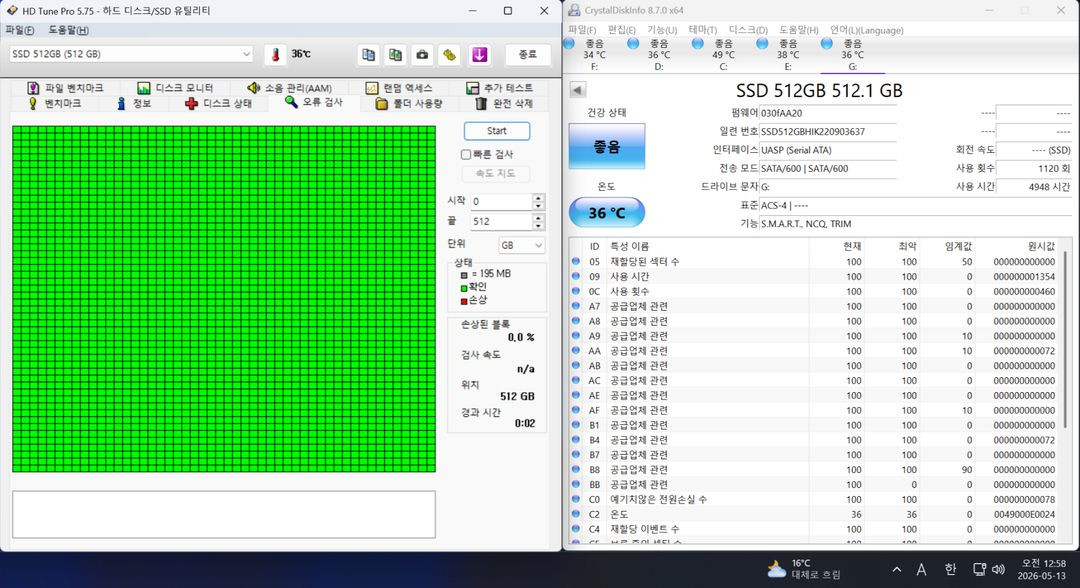Open CrystalDiskInfo 편집(E) menu
This screenshot has width=1080, height=588.
pyautogui.click(x=621, y=30)
